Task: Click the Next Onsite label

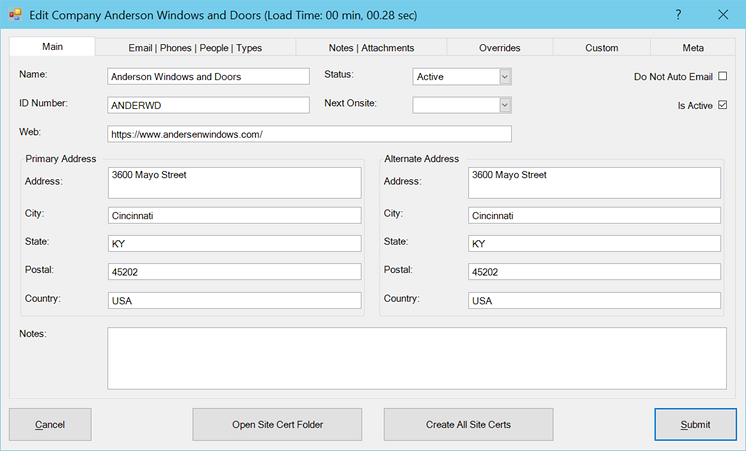Action: pos(350,103)
